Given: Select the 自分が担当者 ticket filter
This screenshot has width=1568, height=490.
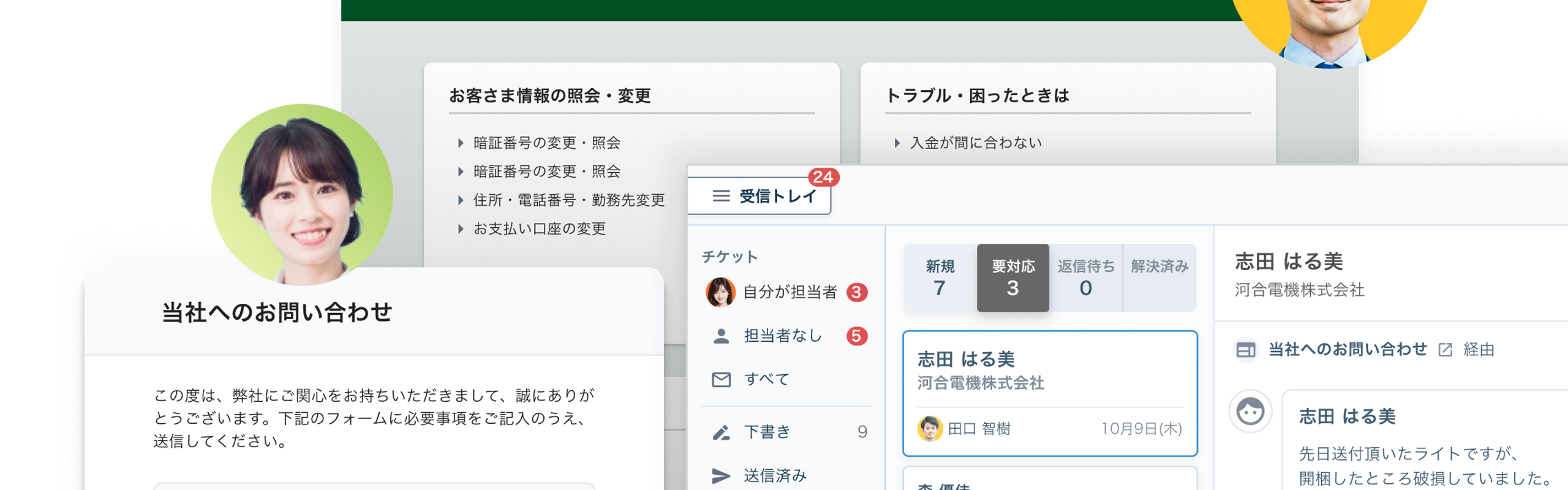Looking at the screenshot, I should coord(790,292).
